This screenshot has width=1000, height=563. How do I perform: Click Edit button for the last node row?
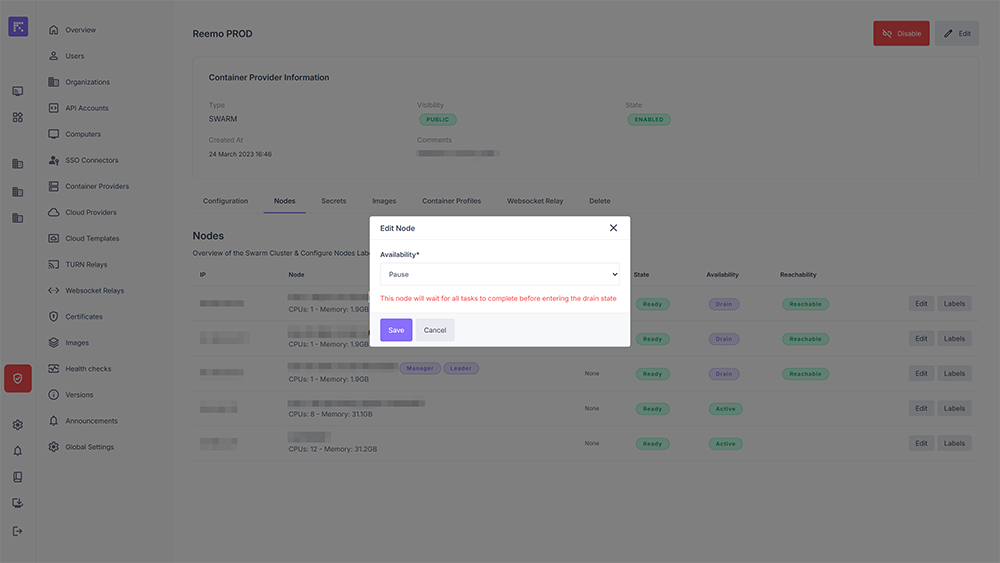coord(921,443)
